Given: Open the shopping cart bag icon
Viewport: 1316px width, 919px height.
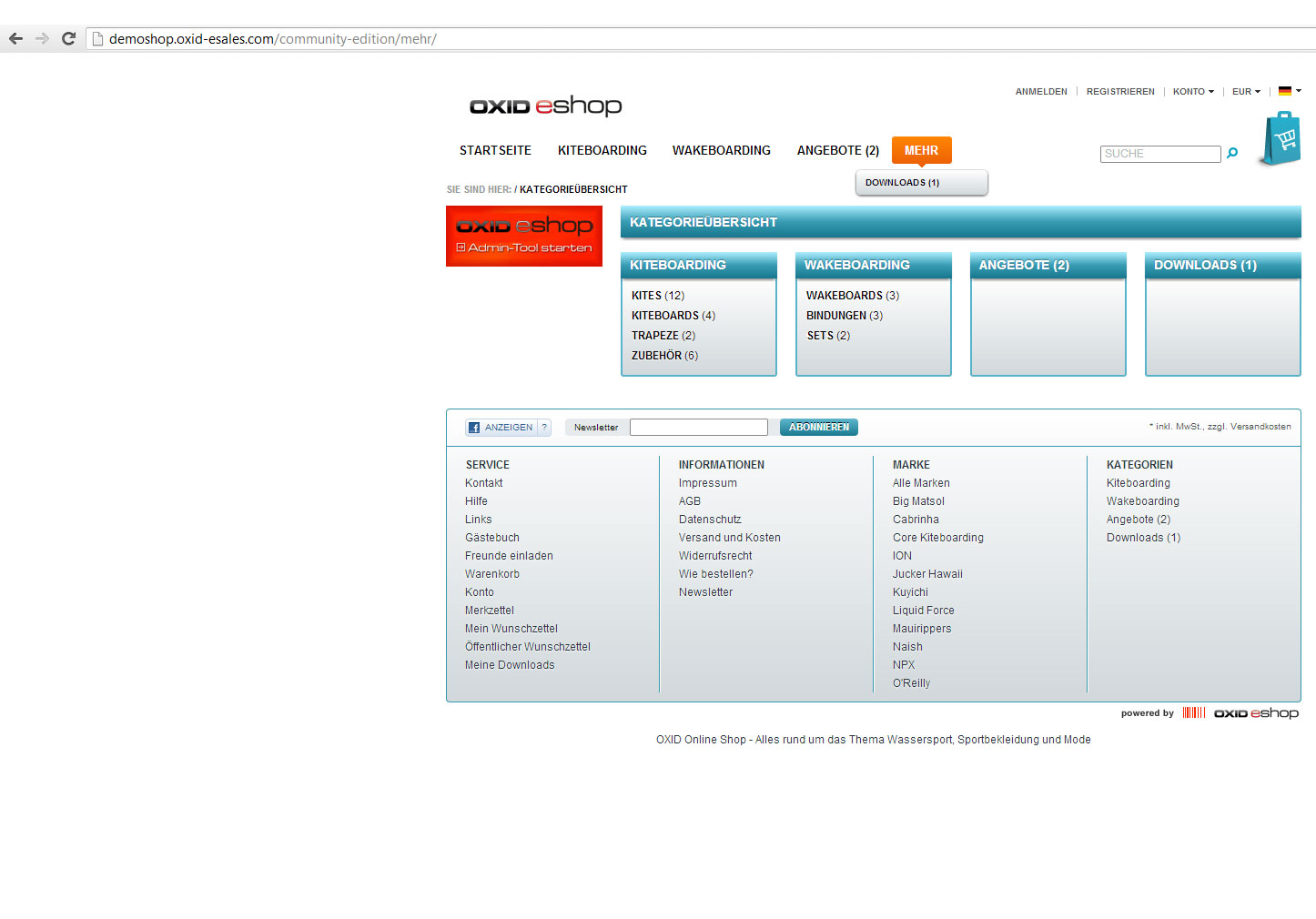Looking at the screenshot, I should 1281,139.
